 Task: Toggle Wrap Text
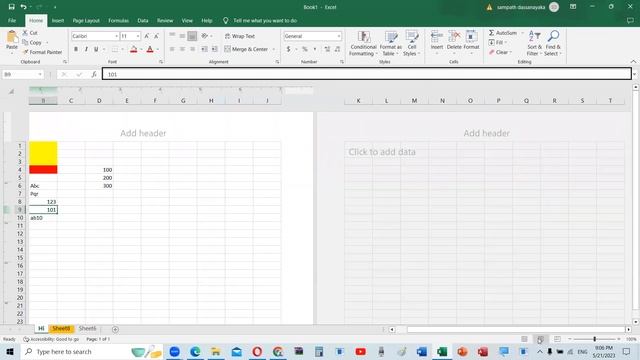point(240,36)
